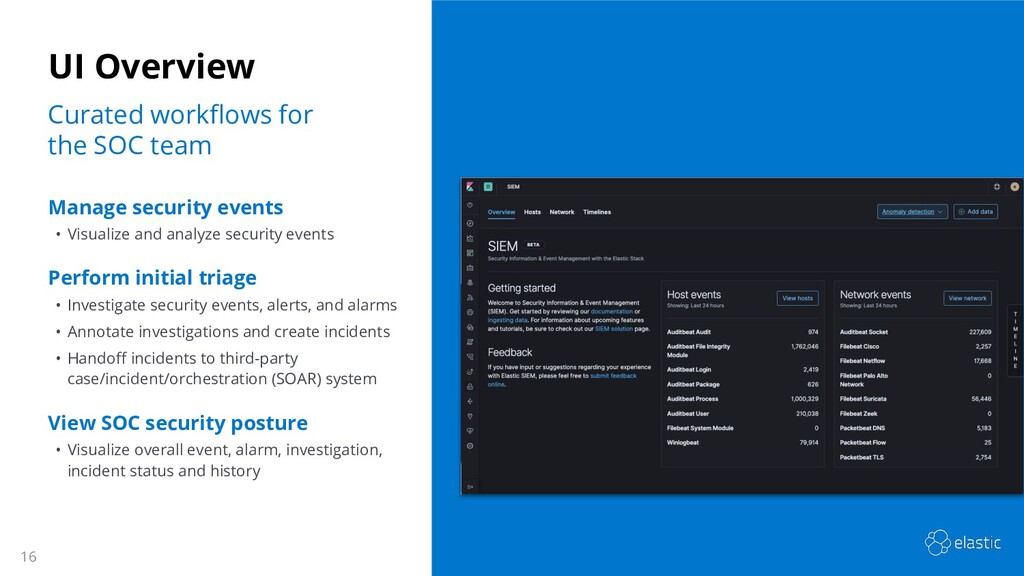Viewport: 1024px width, 576px height.
Task: Follow the SIEM solution link
Action: [x=614, y=329]
